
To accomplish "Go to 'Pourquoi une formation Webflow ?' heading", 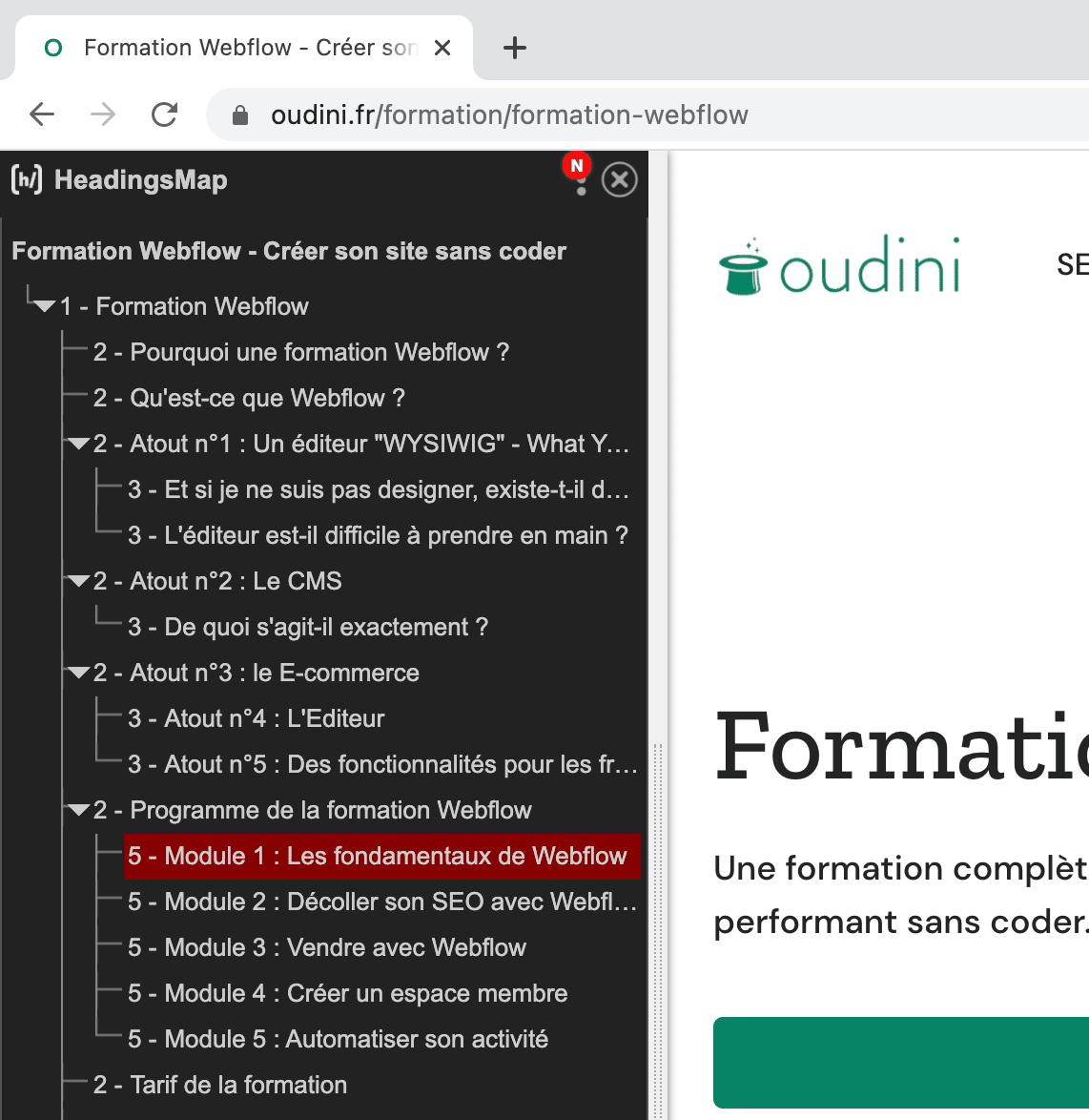I will (301, 352).
